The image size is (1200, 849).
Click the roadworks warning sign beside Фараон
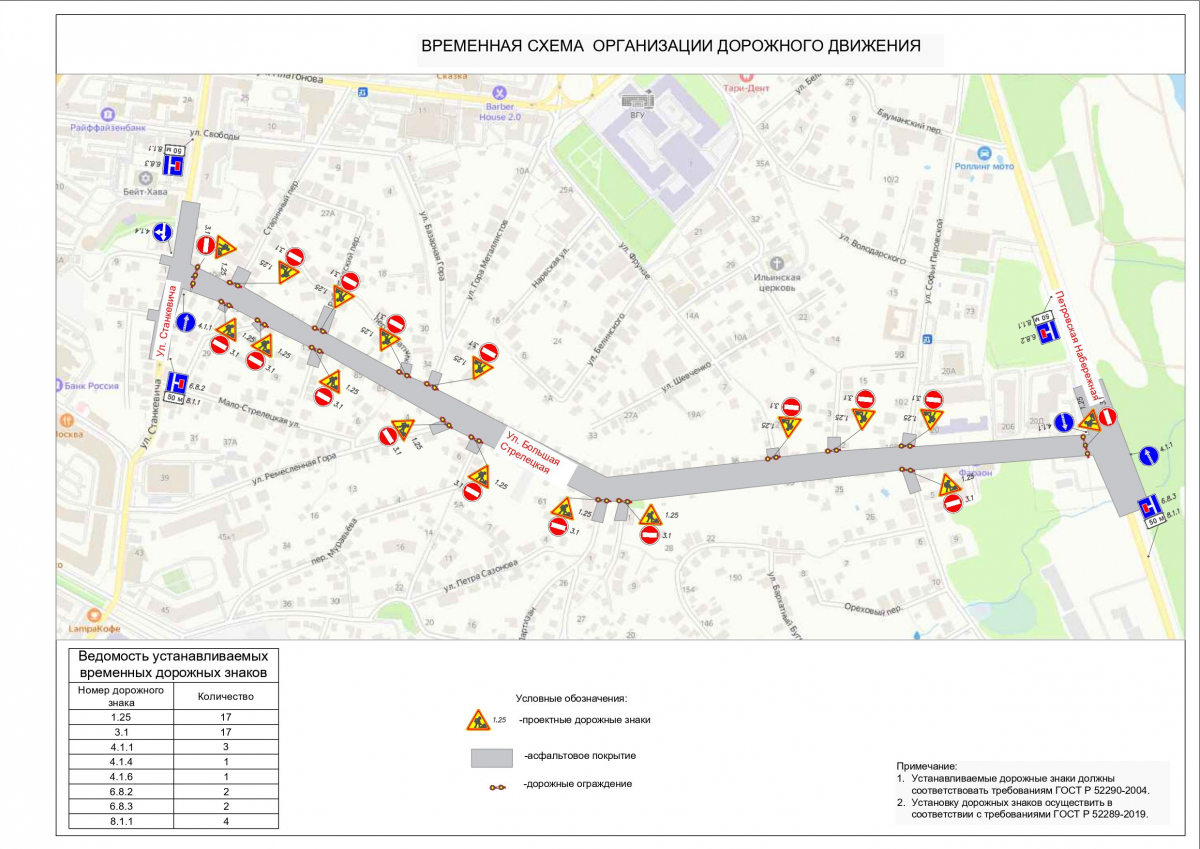point(952,483)
